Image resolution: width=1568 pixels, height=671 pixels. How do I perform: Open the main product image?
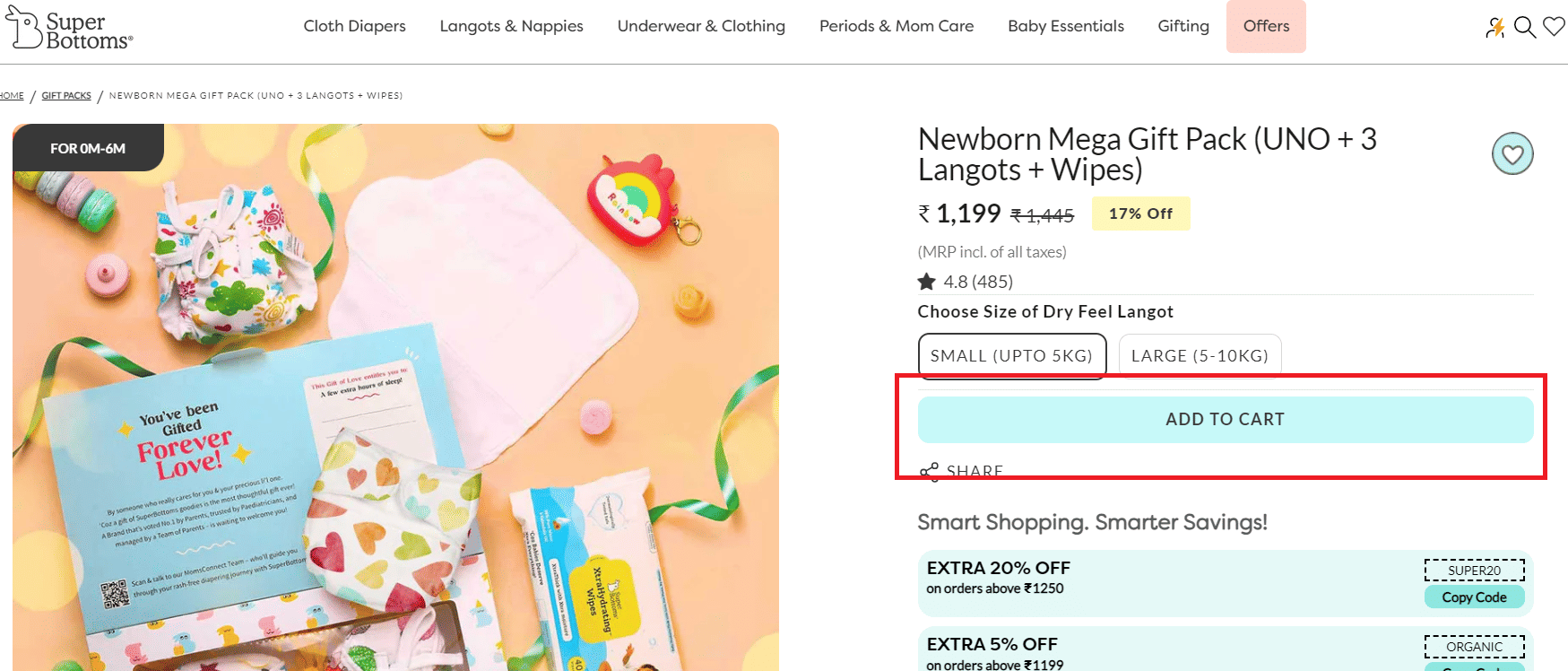tap(395, 397)
